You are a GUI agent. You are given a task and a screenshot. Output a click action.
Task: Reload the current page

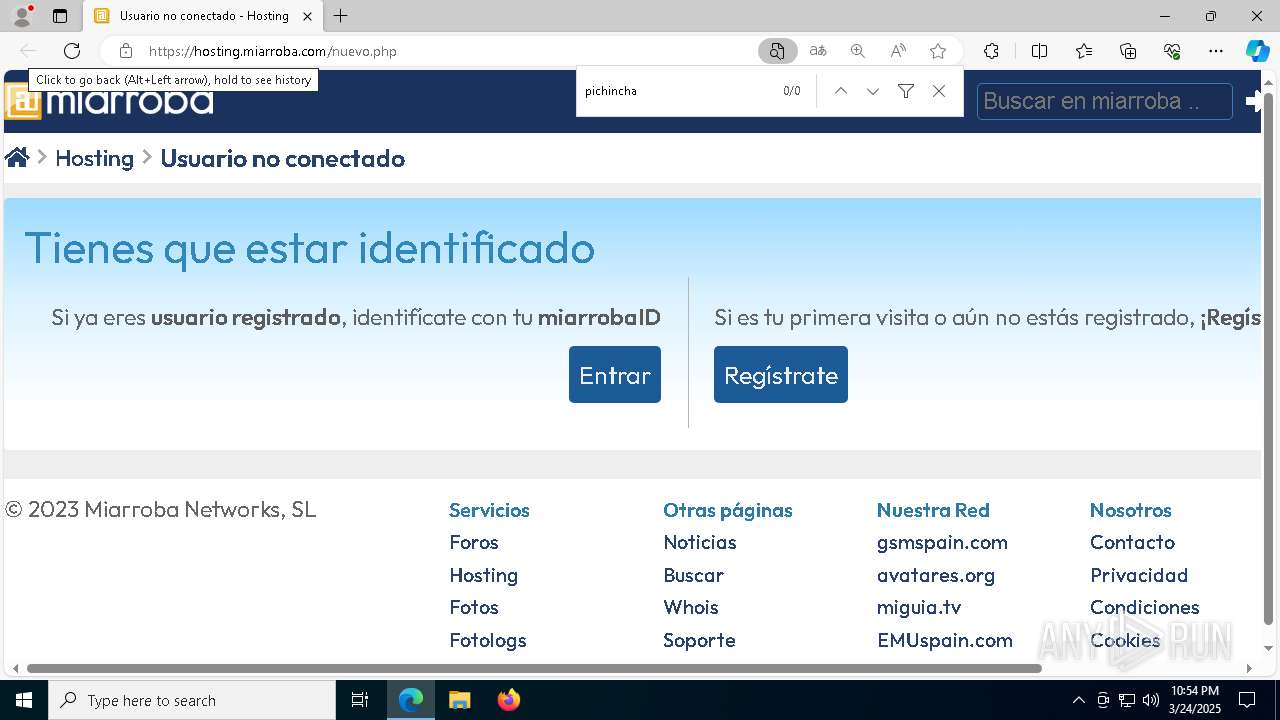[72, 51]
